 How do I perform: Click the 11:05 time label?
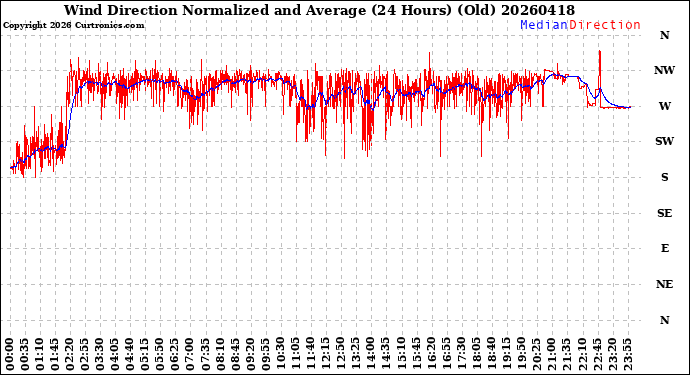pos(295,354)
